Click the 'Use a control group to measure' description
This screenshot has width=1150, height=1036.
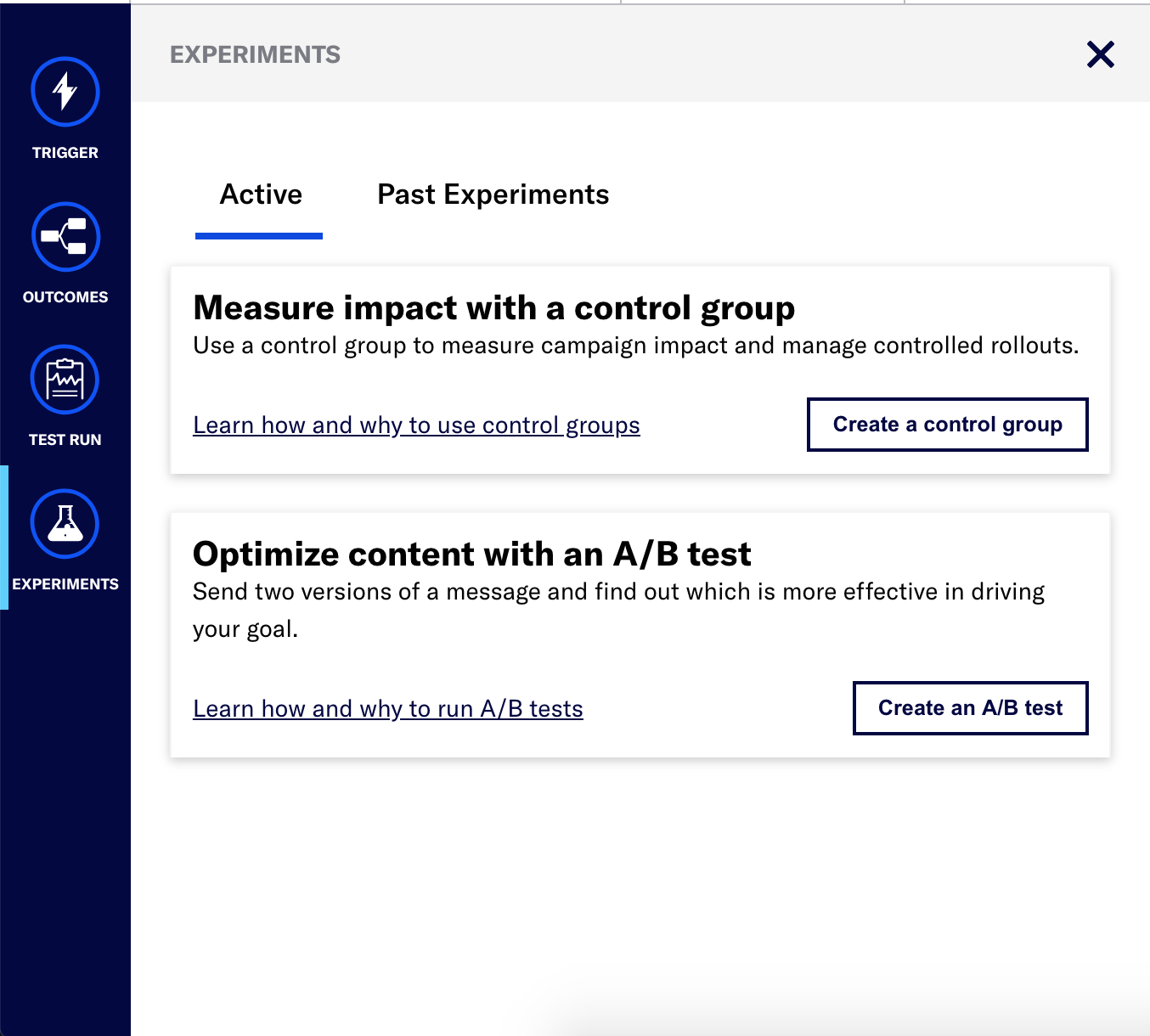[636, 346]
